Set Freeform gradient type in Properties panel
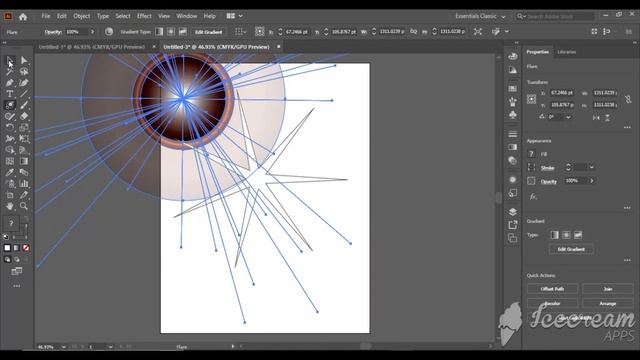 click(x=578, y=235)
